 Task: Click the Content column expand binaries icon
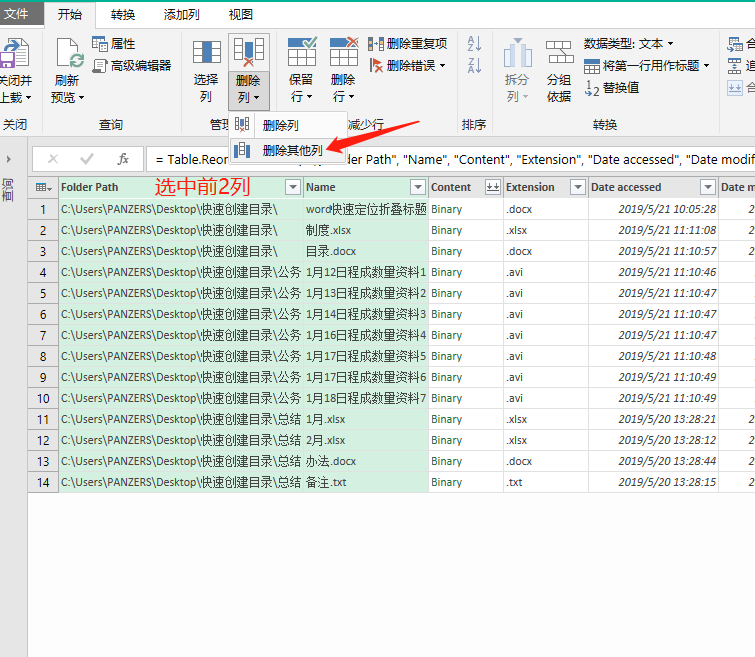492,187
